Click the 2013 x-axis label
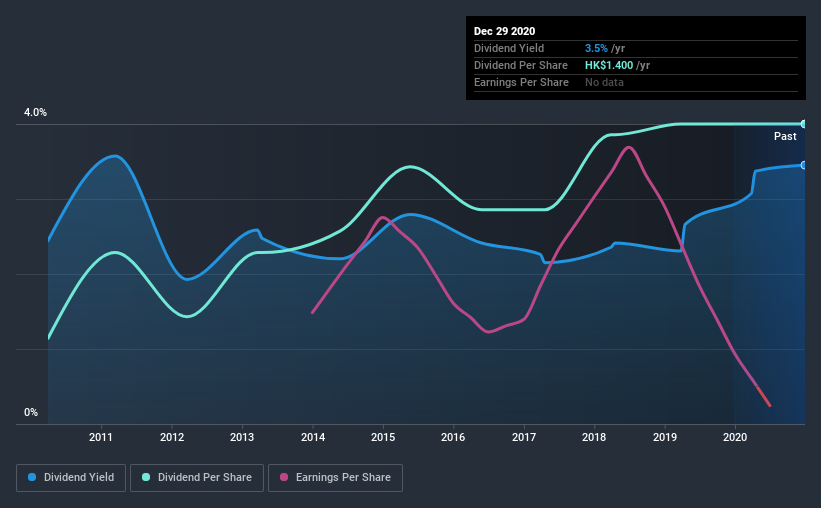 coord(242,437)
